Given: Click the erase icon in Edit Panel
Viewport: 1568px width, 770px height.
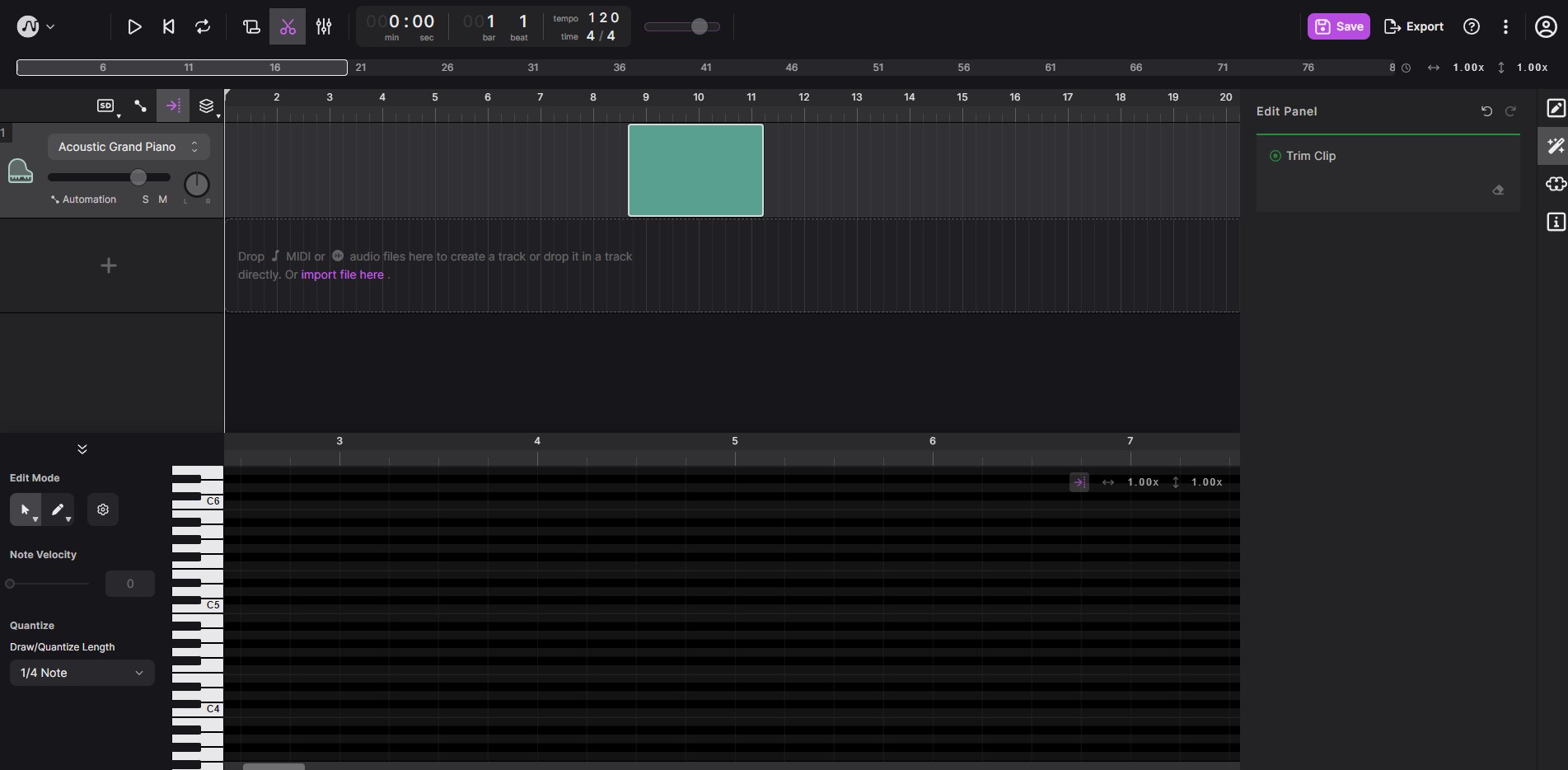Looking at the screenshot, I should (1498, 190).
